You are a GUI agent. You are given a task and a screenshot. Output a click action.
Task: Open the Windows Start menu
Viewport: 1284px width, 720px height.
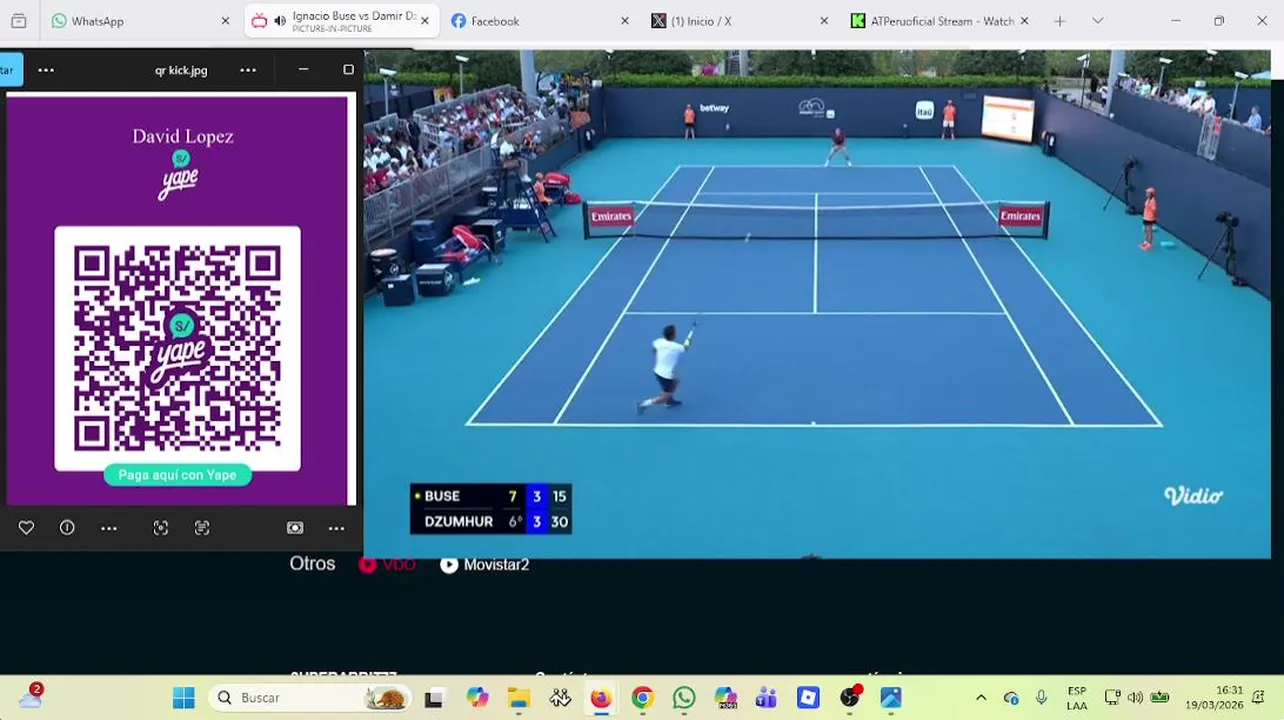(183, 697)
